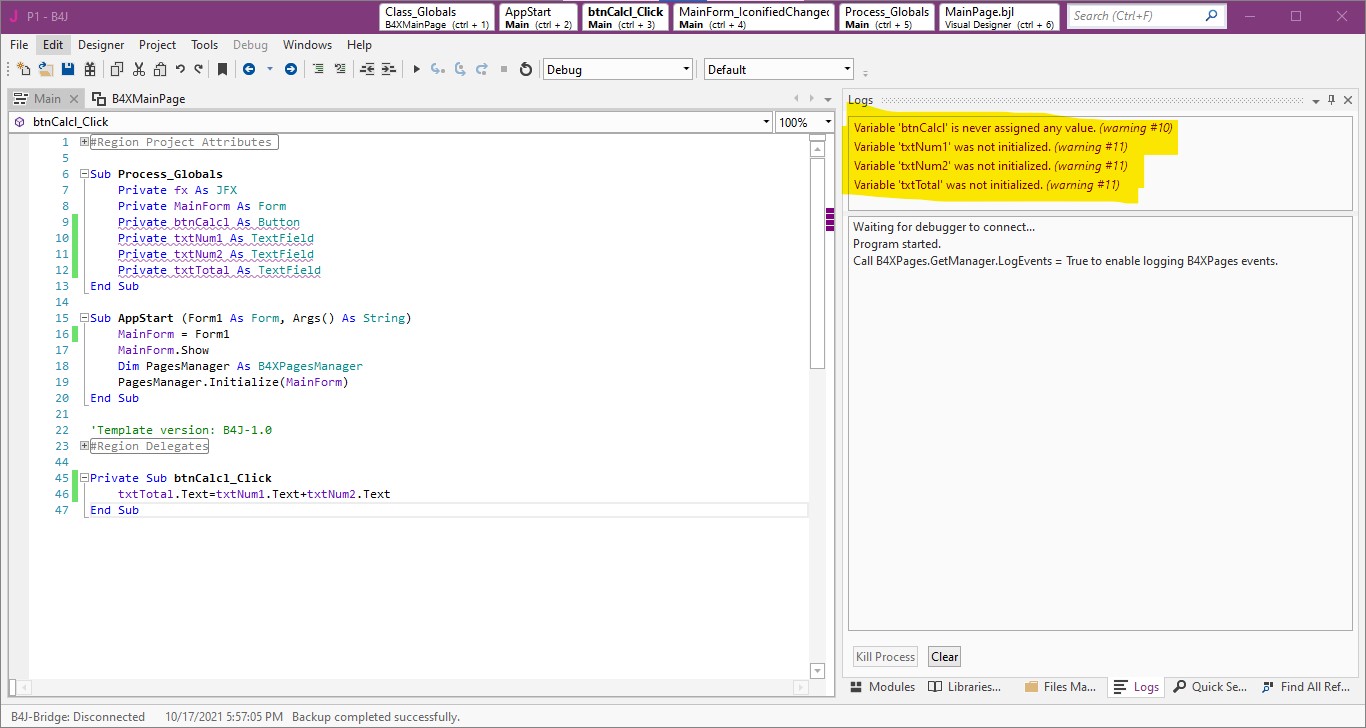Open the Project menu
Viewport: 1366px width, 728px height.
tap(157, 45)
